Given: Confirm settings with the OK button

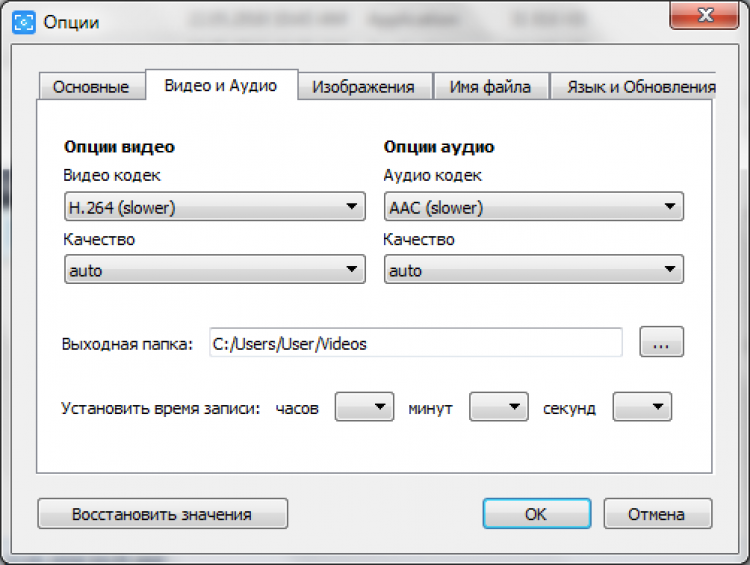Looking at the screenshot, I should (536, 514).
